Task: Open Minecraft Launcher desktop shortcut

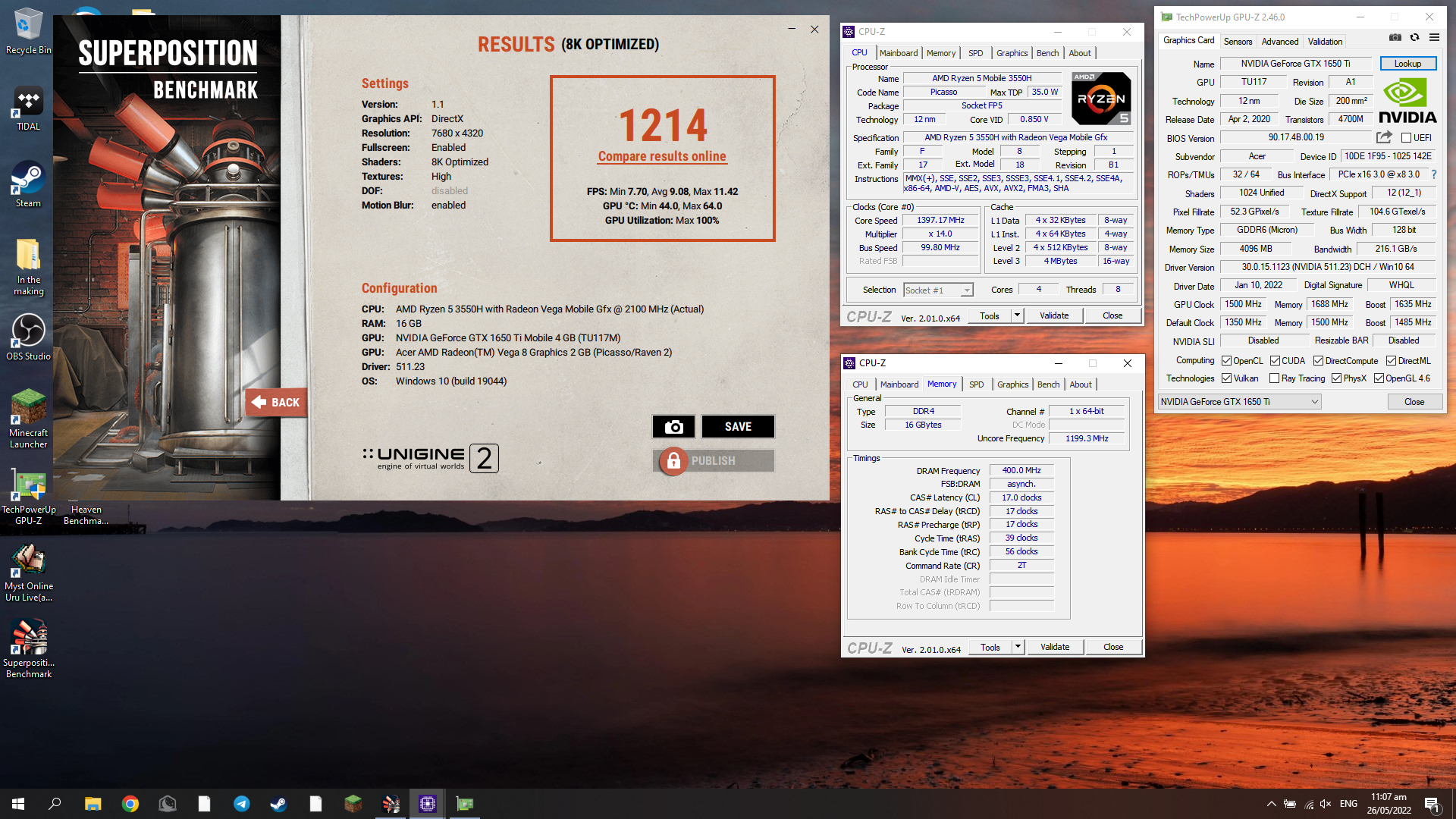Action: click(28, 419)
